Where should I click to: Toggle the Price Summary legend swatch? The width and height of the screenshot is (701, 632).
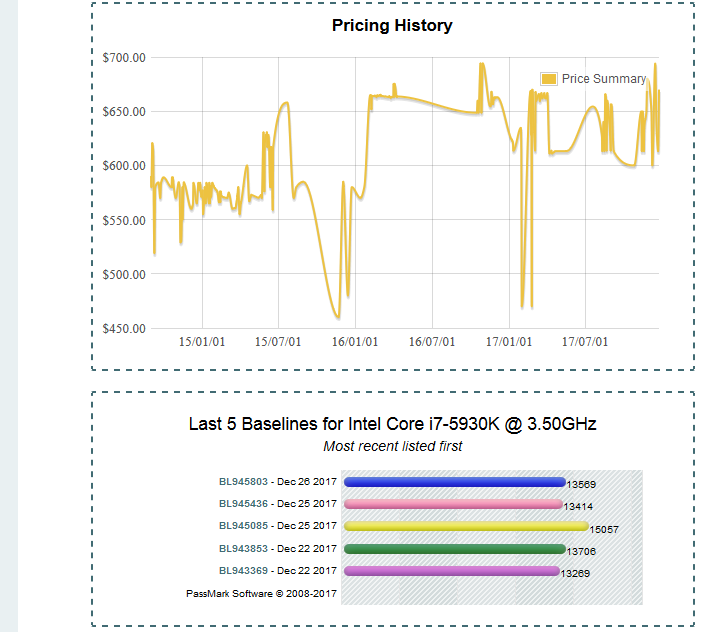(549, 79)
